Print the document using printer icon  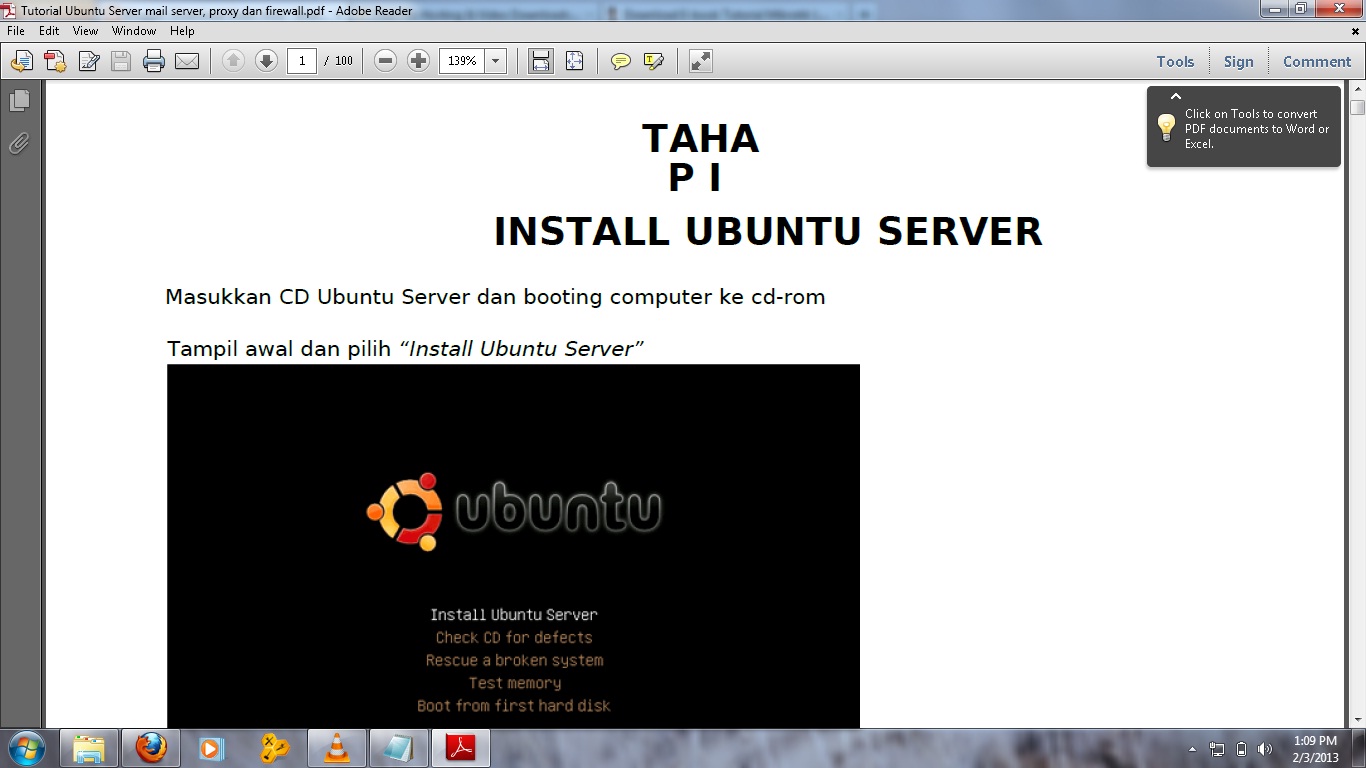pos(153,62)
